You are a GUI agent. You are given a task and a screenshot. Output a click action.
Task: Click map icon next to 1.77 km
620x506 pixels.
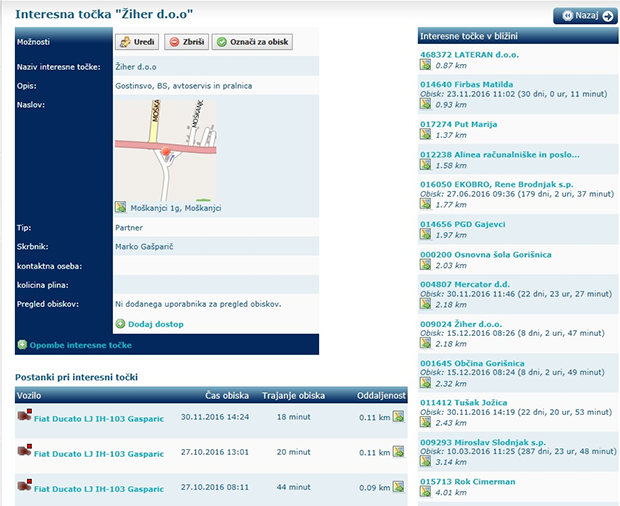tap(425, 204)
